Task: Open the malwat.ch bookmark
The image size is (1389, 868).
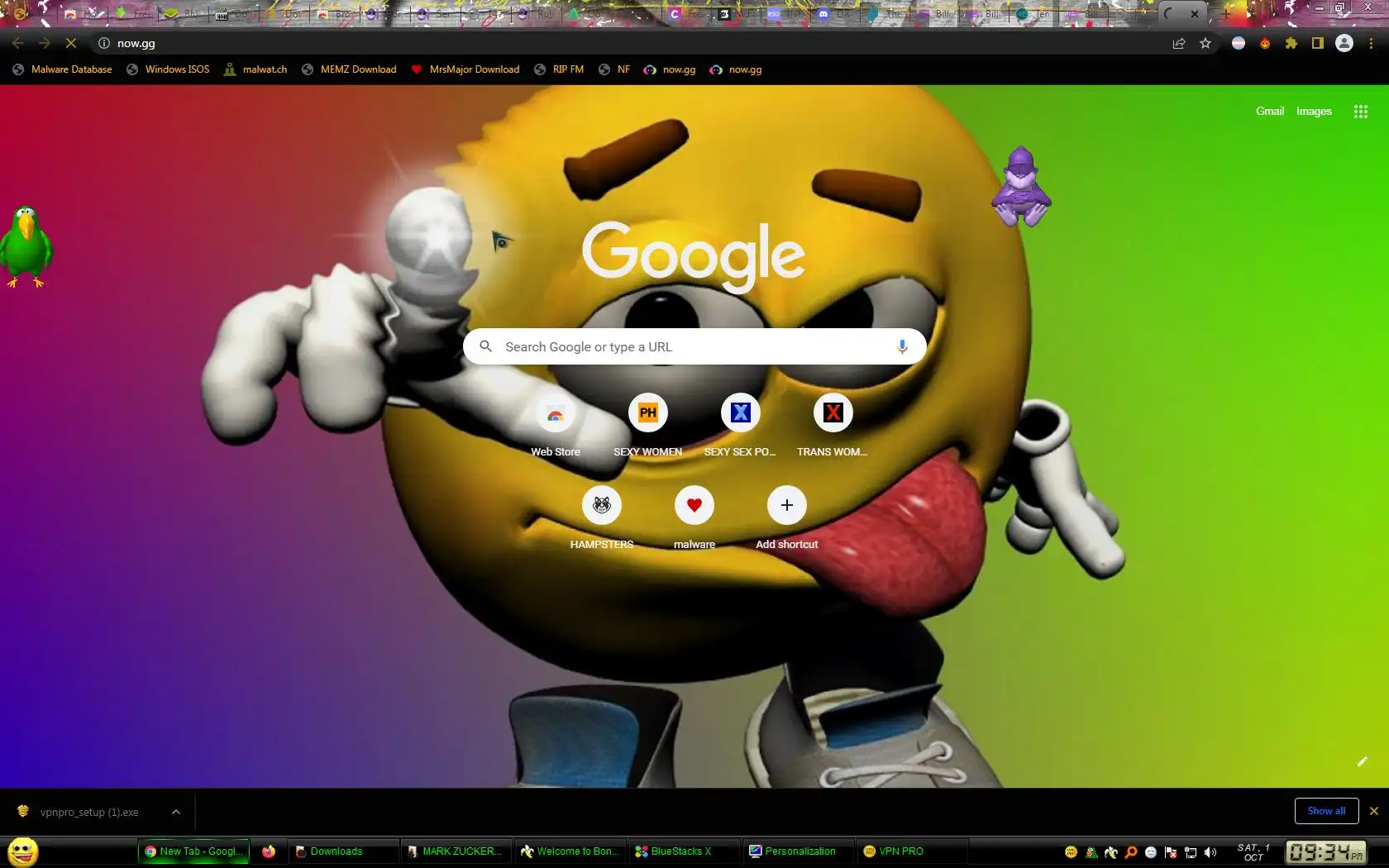Action: pos(255,69)
